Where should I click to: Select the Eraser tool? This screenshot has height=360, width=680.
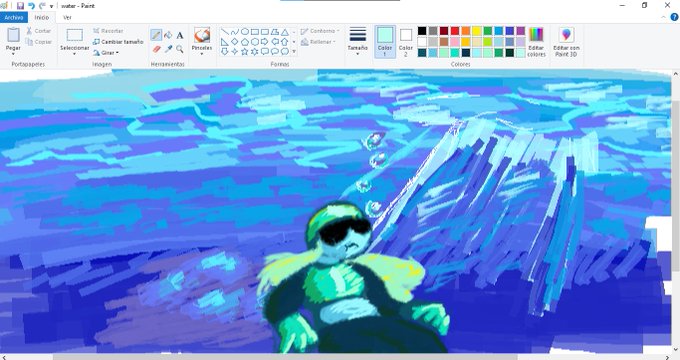pyautogui.click(x=157, y=49)
